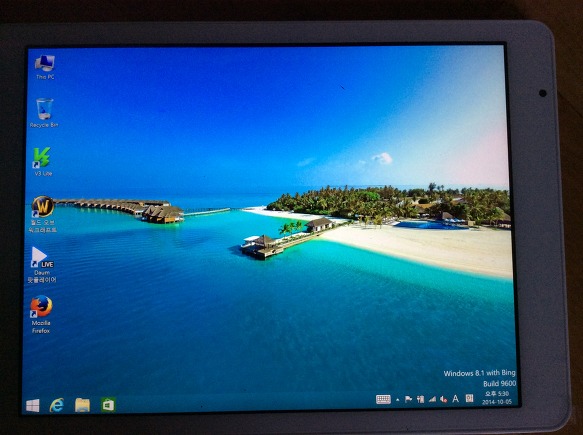Open the network signal tray icon
This screenshot has width=583, height=435.
pyautogui.click(x=432, y=399)
